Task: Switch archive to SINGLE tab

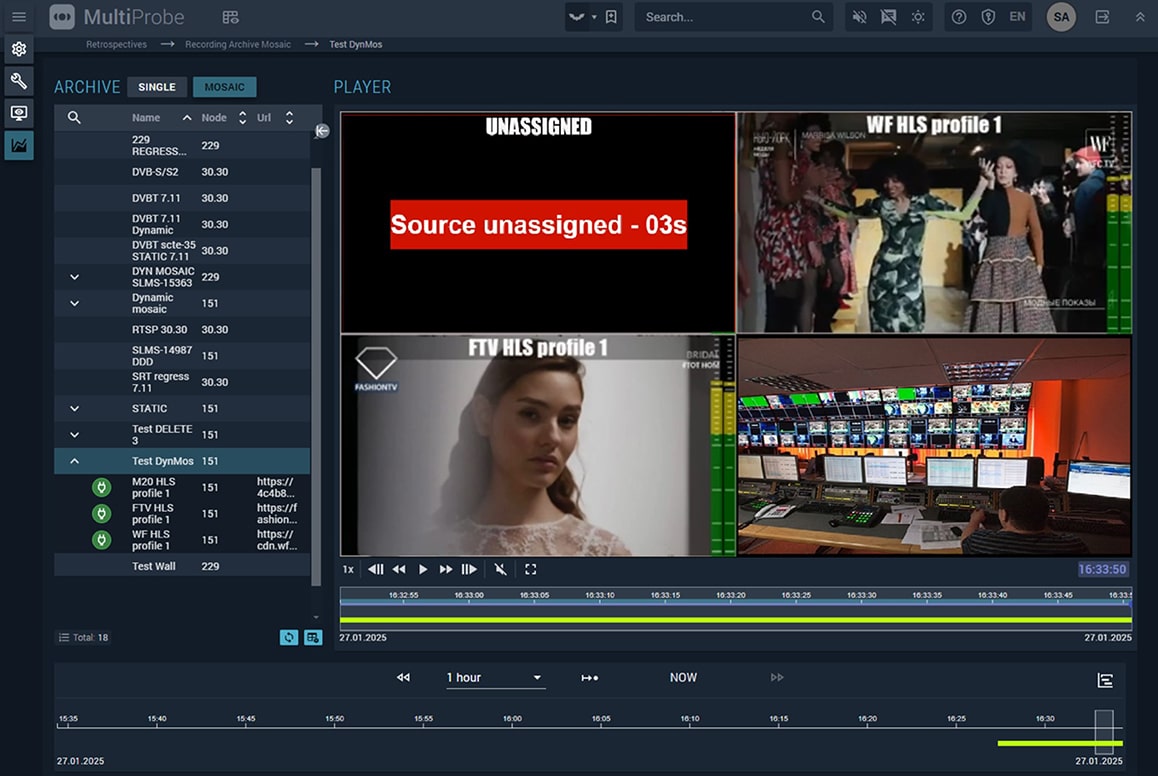Action: 157,87
